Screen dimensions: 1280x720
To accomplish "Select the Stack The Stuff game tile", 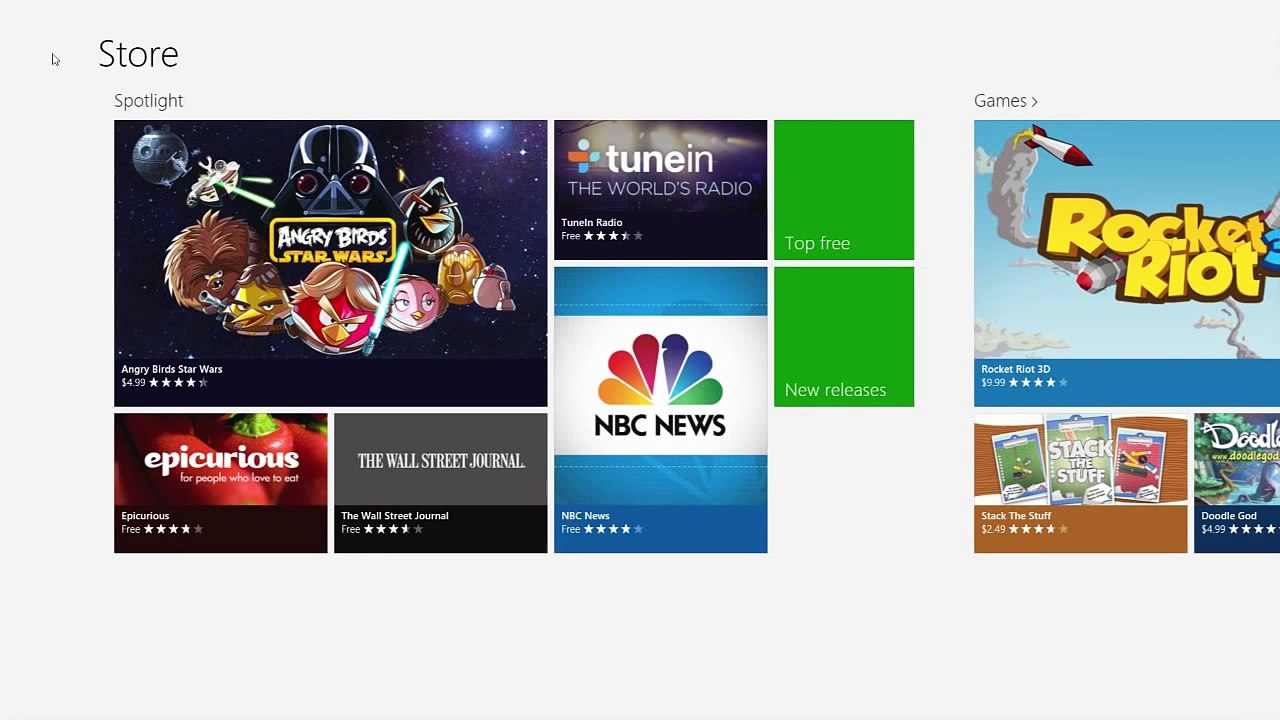I will point(1081,483).
